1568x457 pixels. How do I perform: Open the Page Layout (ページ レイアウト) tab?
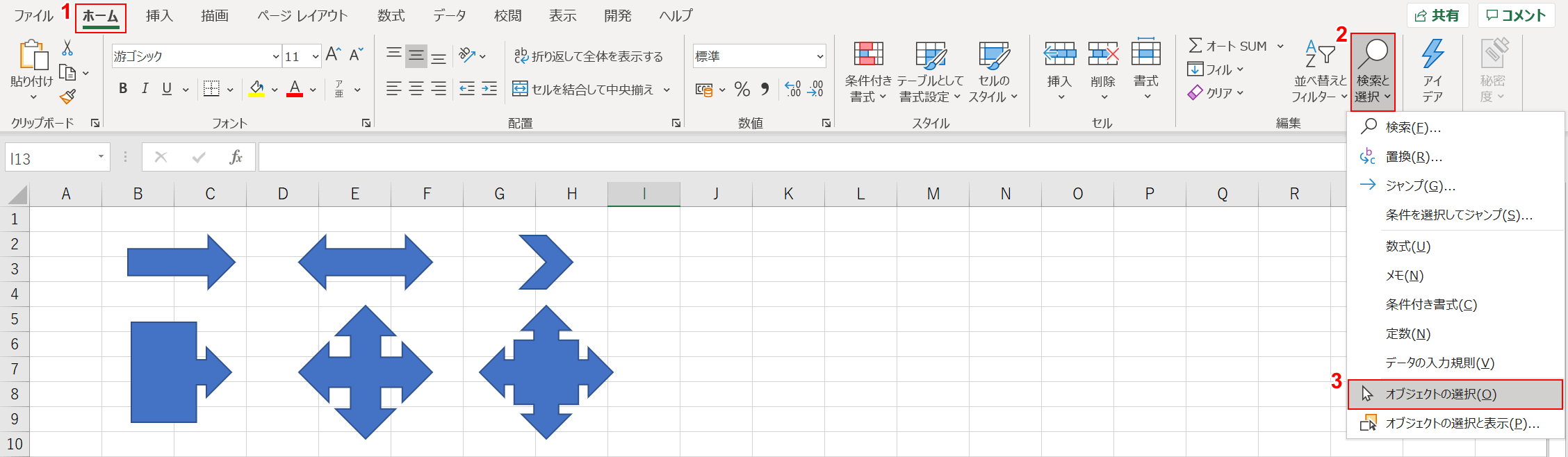tap(302, 16)
